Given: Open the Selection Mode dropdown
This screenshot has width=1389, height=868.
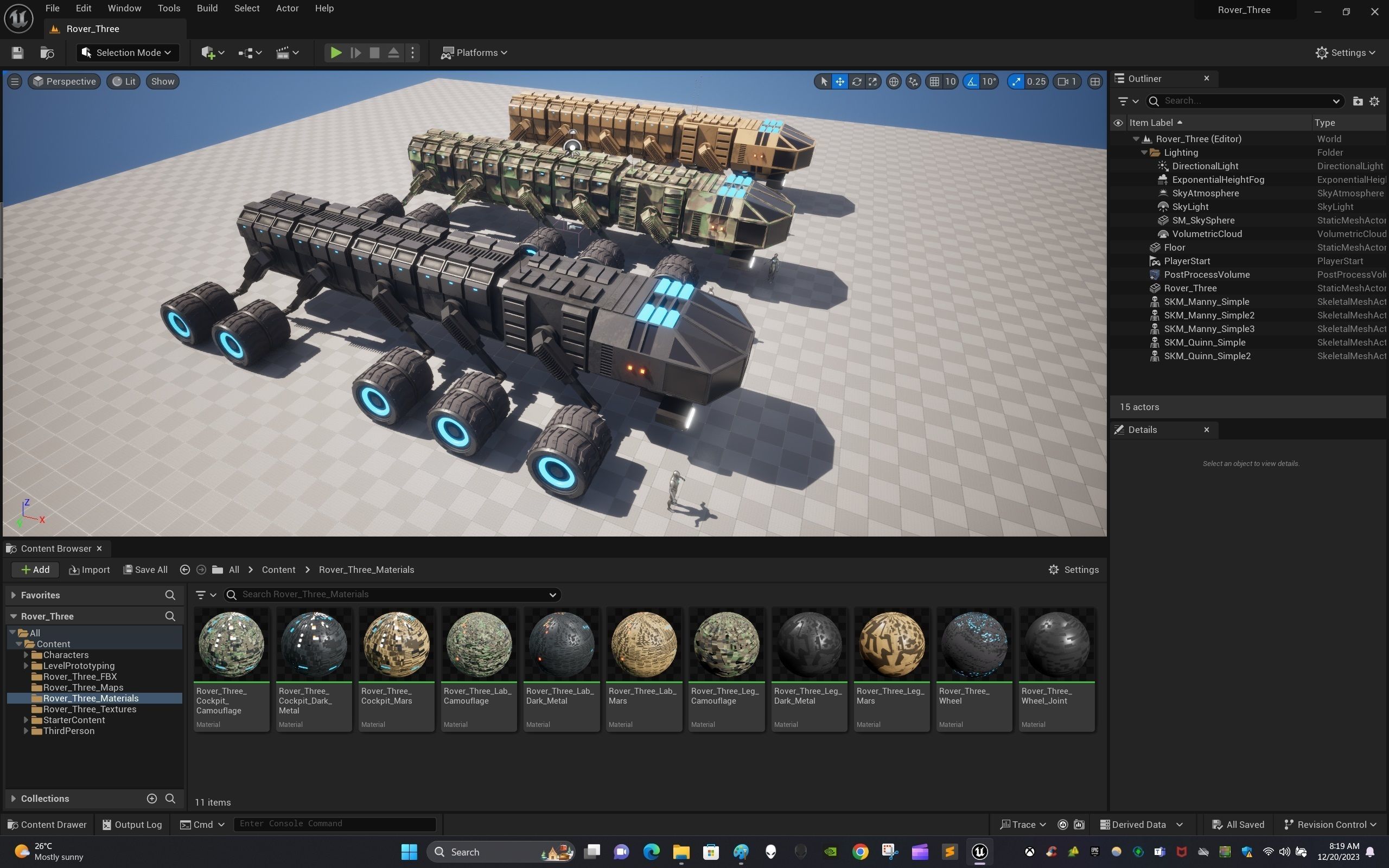Looking at the screenshot, I should (128, 53).
